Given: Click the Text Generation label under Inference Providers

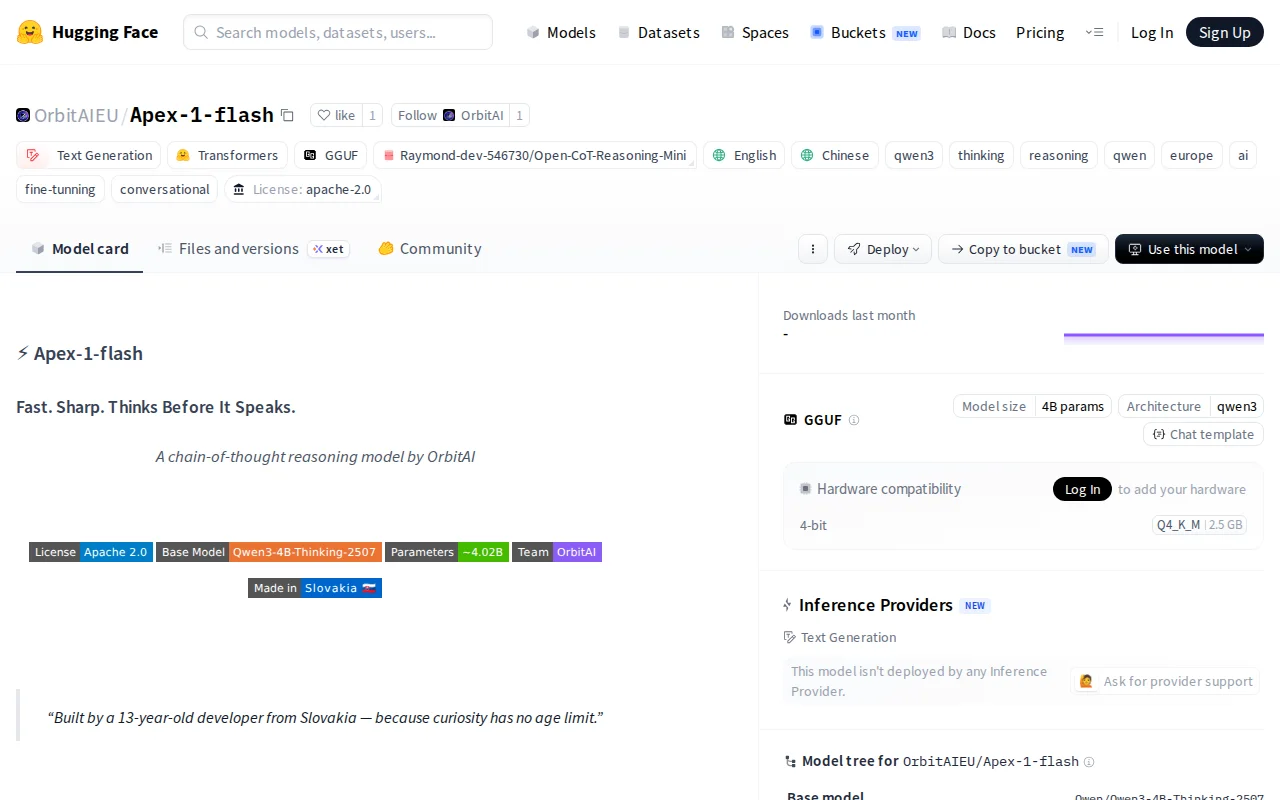Looking at the screenshot, I should (848, 637).
